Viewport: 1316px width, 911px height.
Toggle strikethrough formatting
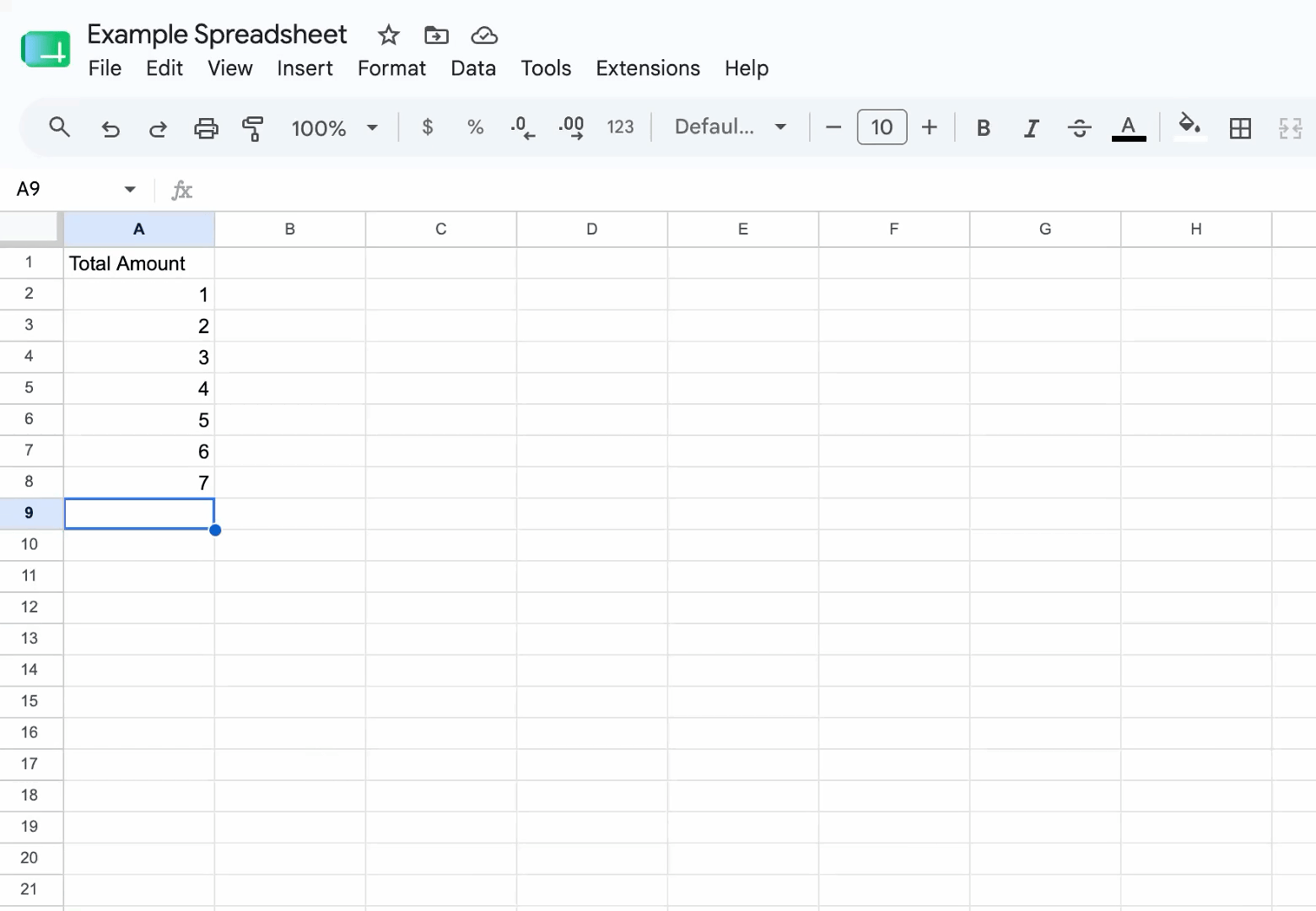pyautogui.click(x=1079, y=128)
